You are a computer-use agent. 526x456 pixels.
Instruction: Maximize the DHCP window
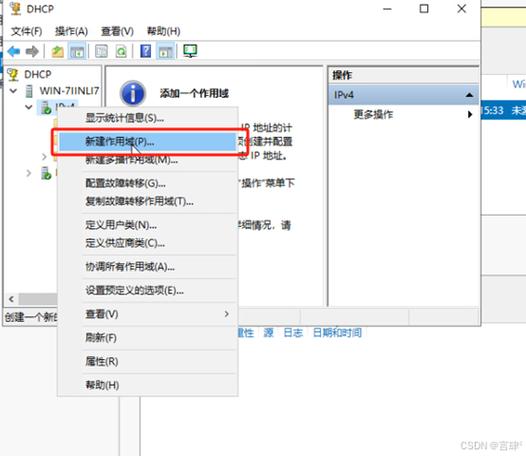pyautogui.click(x=424, y=9)
